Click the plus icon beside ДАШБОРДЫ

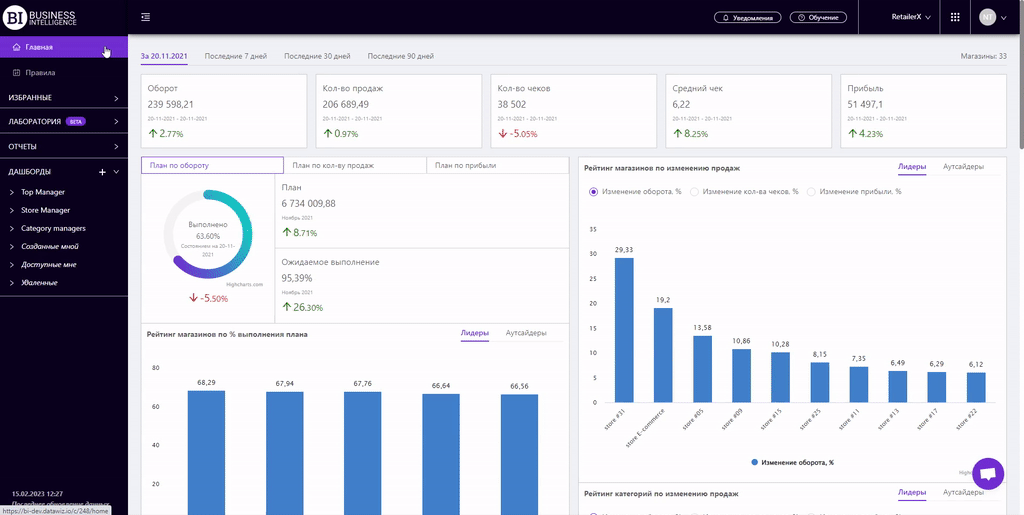coord(102,172)
